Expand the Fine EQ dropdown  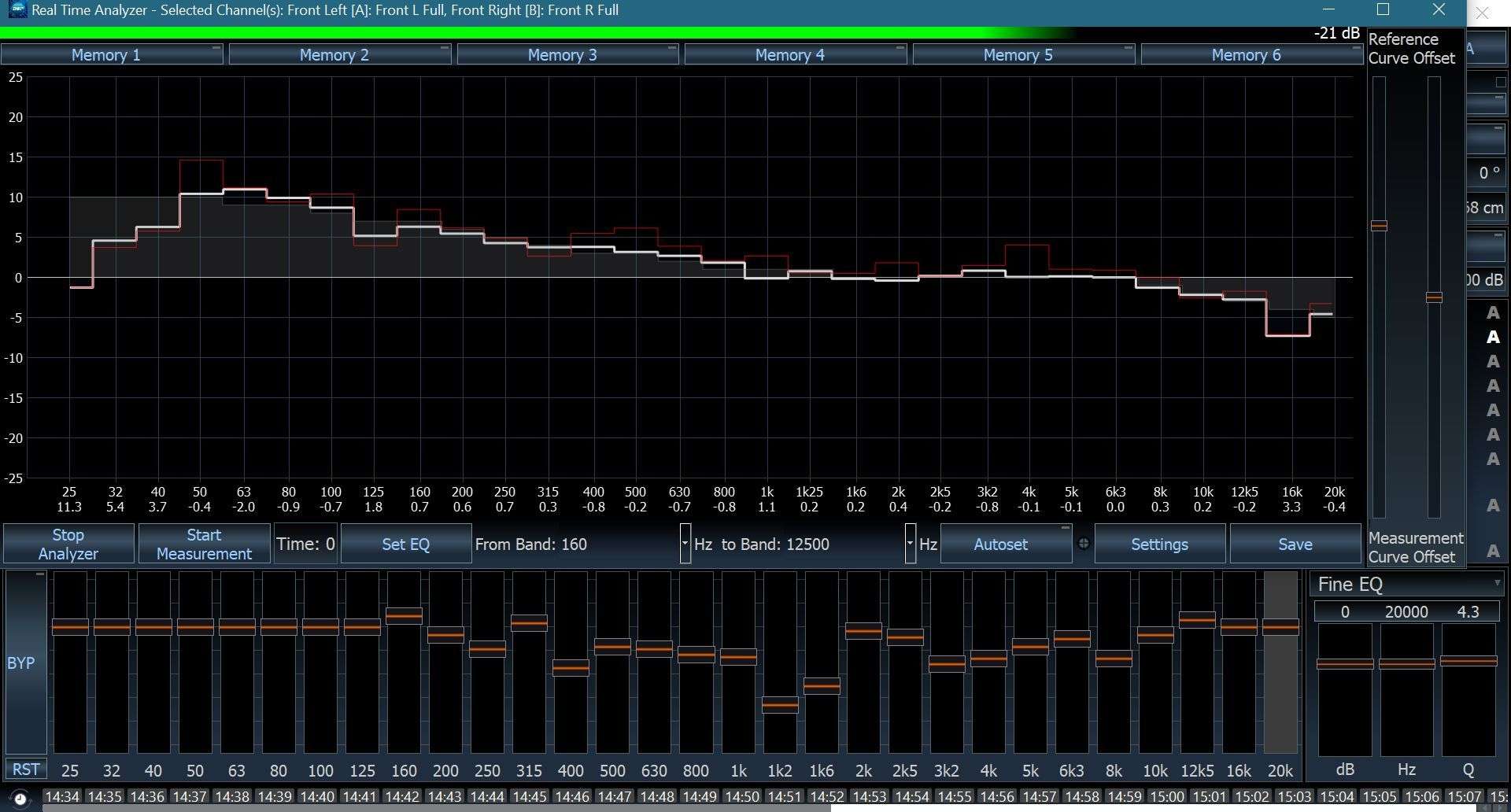tap(1496, 584)
